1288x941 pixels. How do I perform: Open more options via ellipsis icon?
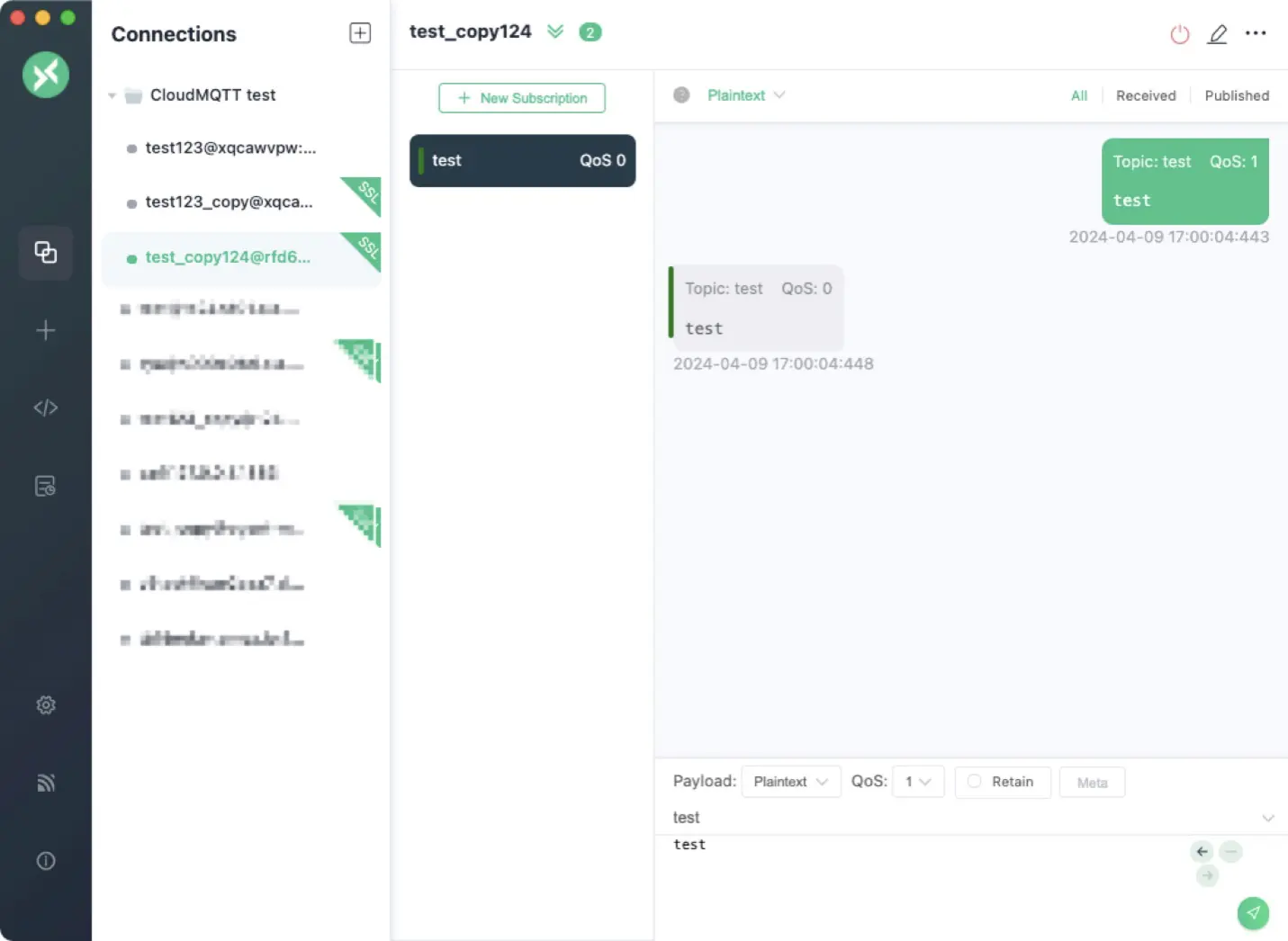pyautogui.click(x=1256, y=34)
